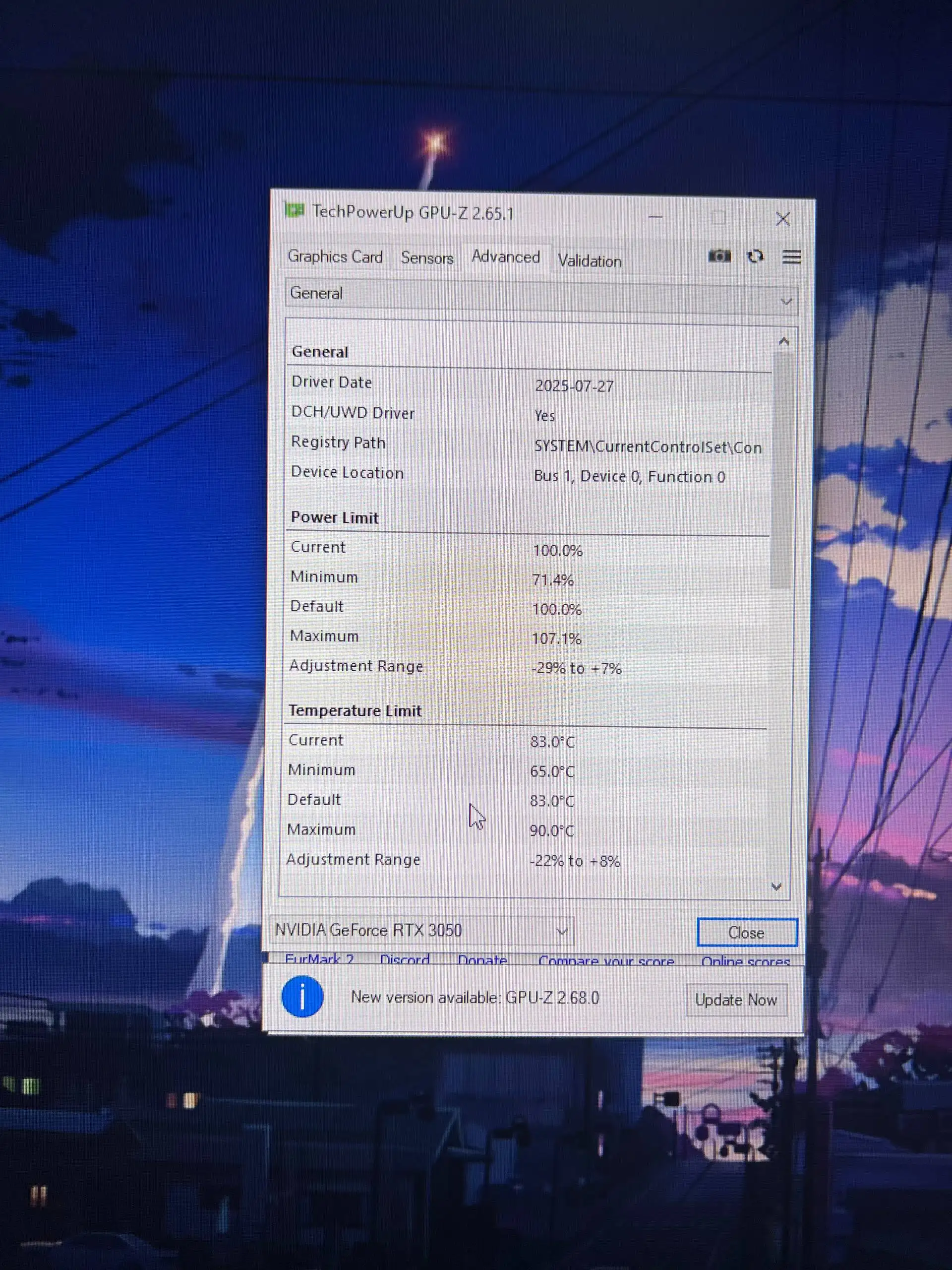
Task: Click the New version available message
Action: 475,997
